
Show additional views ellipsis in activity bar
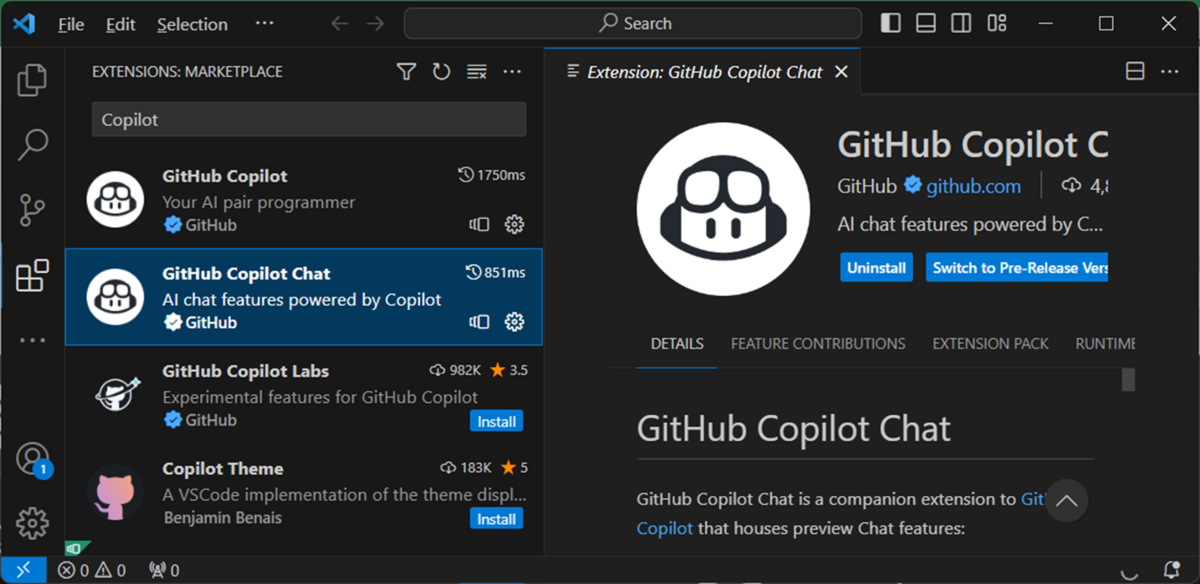click(x=32, y=340)
